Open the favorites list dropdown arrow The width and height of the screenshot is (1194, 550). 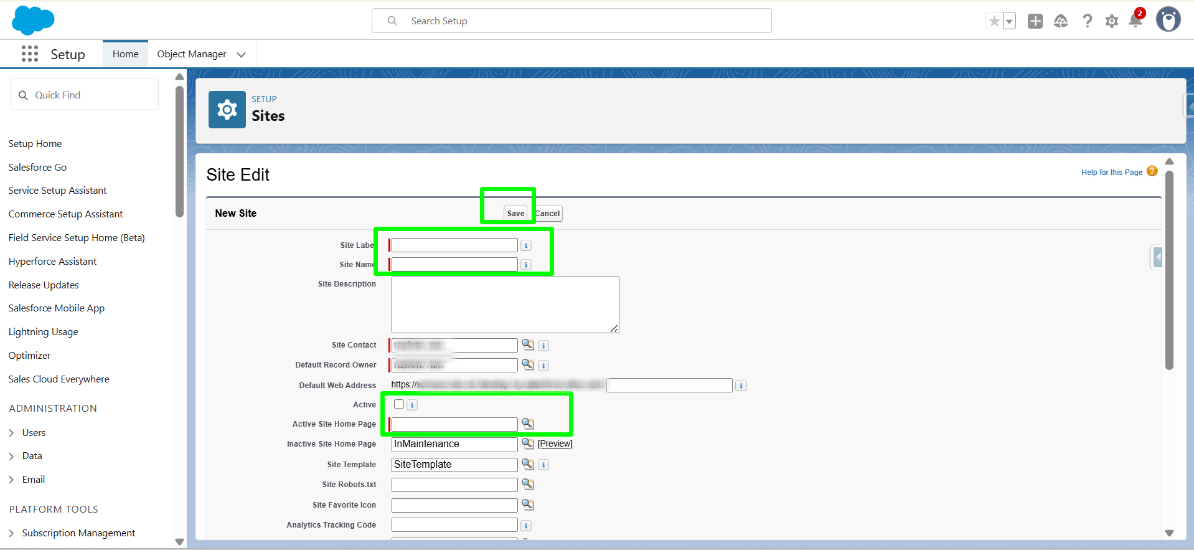[1009, 21]
